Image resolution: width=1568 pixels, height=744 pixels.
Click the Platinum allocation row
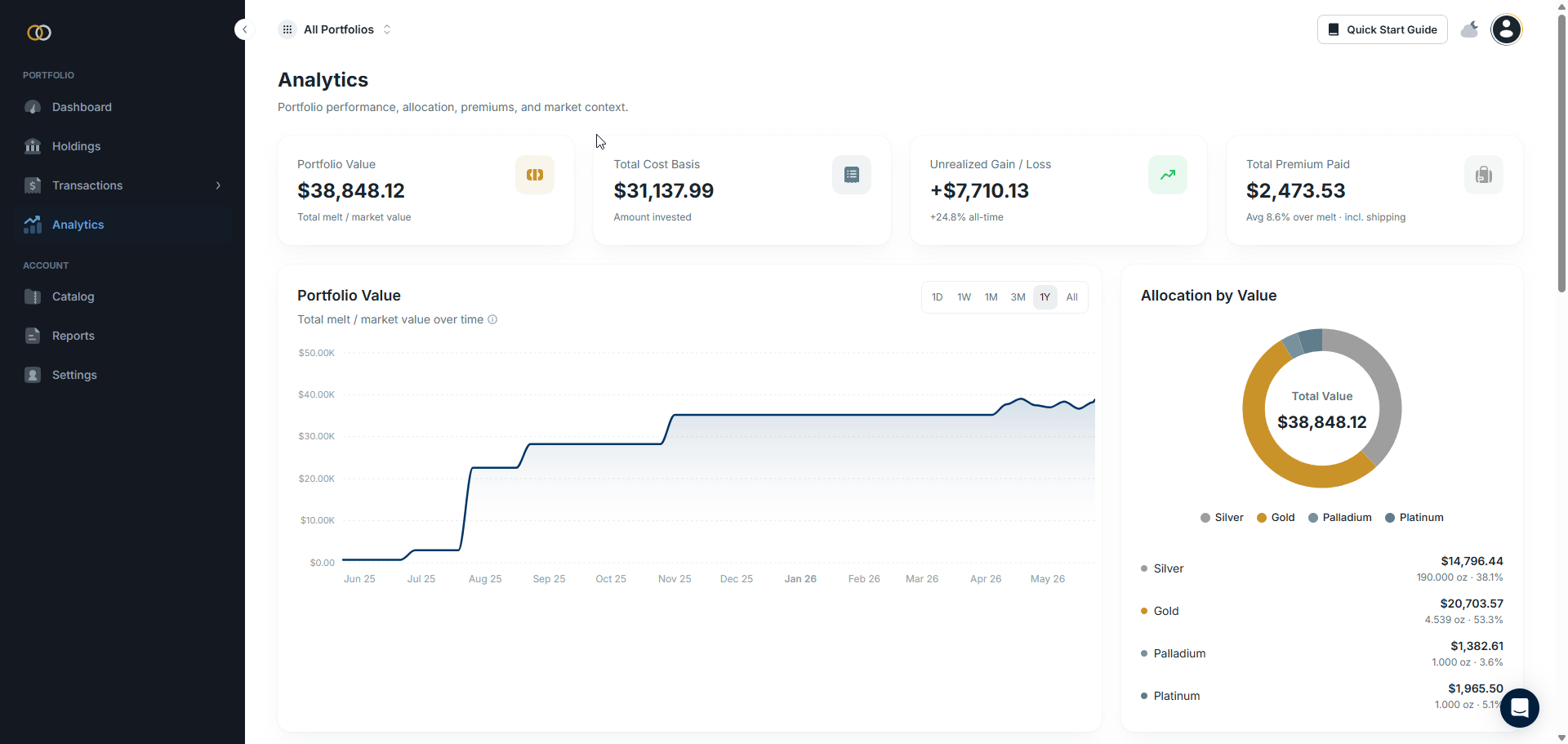[x=1321, y=696]
